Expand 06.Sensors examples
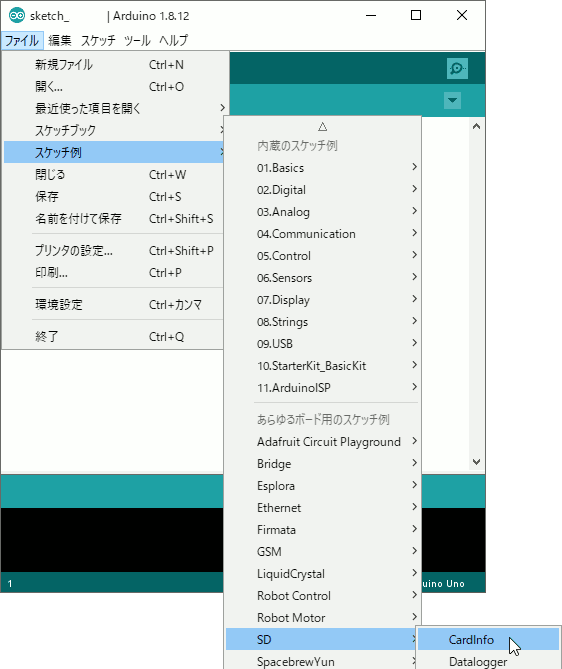This screenshot has width=562, height=669. [323, 278]
